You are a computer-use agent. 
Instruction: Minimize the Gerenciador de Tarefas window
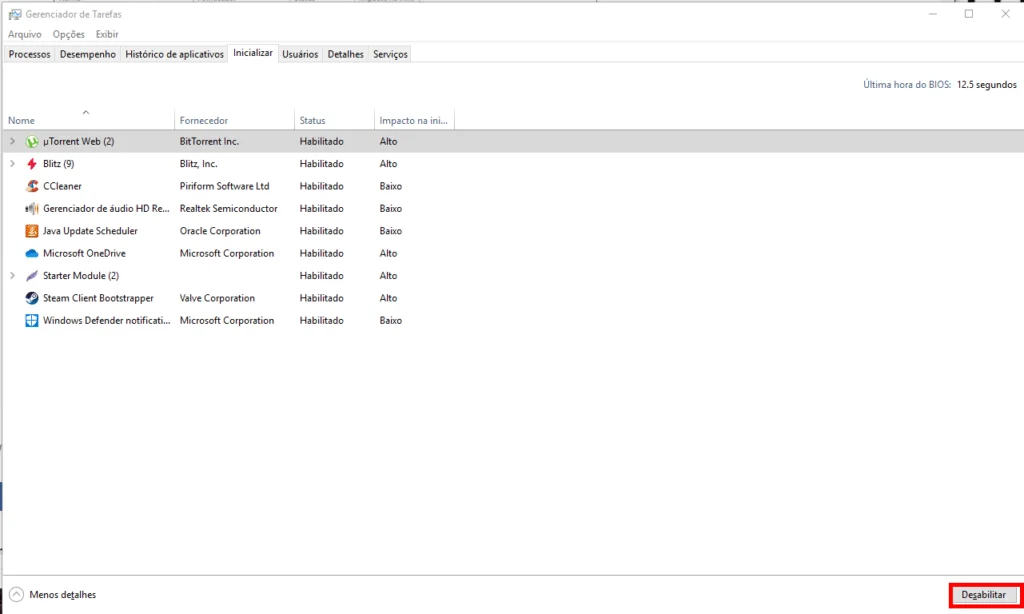pos(933,14)
